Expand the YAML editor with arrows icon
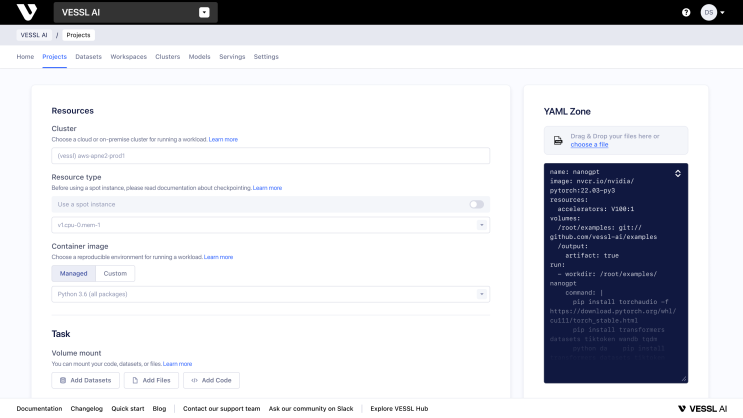 tap(678, 173)
